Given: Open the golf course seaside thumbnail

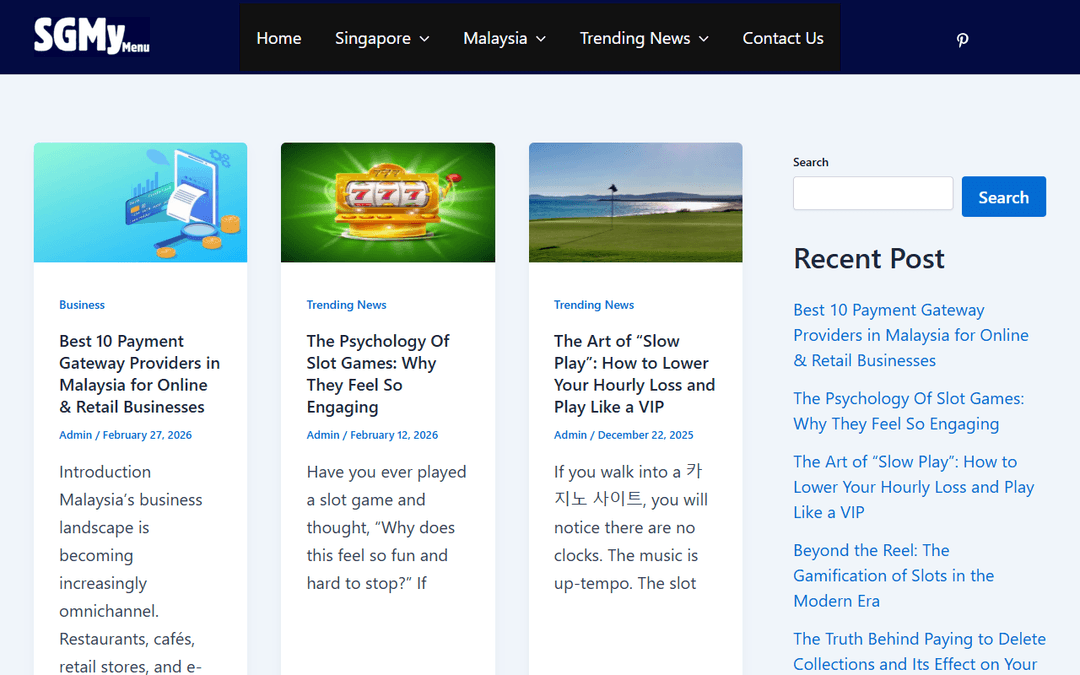Looking at the screenshot, I should 635,202.
